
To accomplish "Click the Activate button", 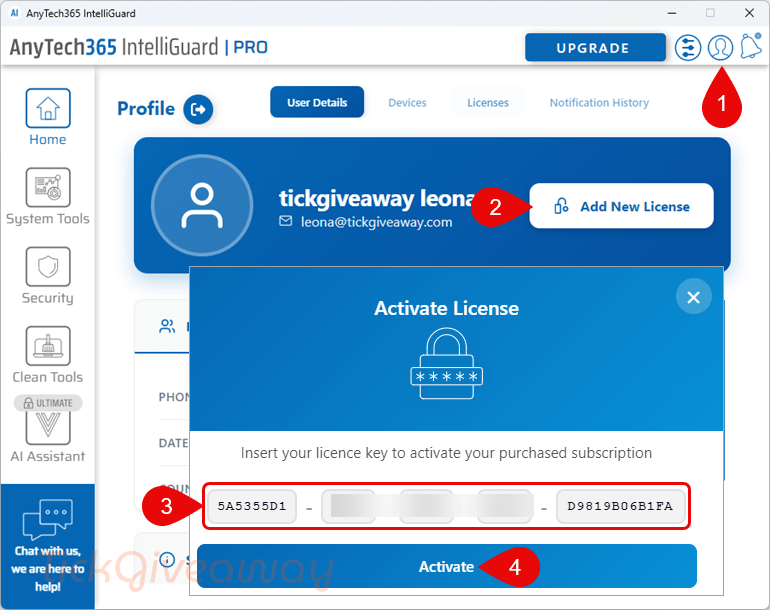I will click(446, 566).
